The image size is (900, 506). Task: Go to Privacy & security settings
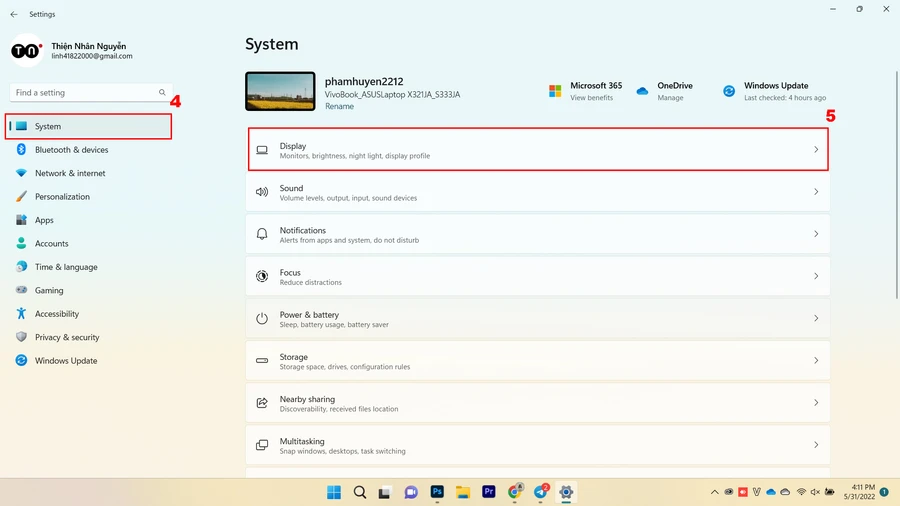click(x=88, y=337)
